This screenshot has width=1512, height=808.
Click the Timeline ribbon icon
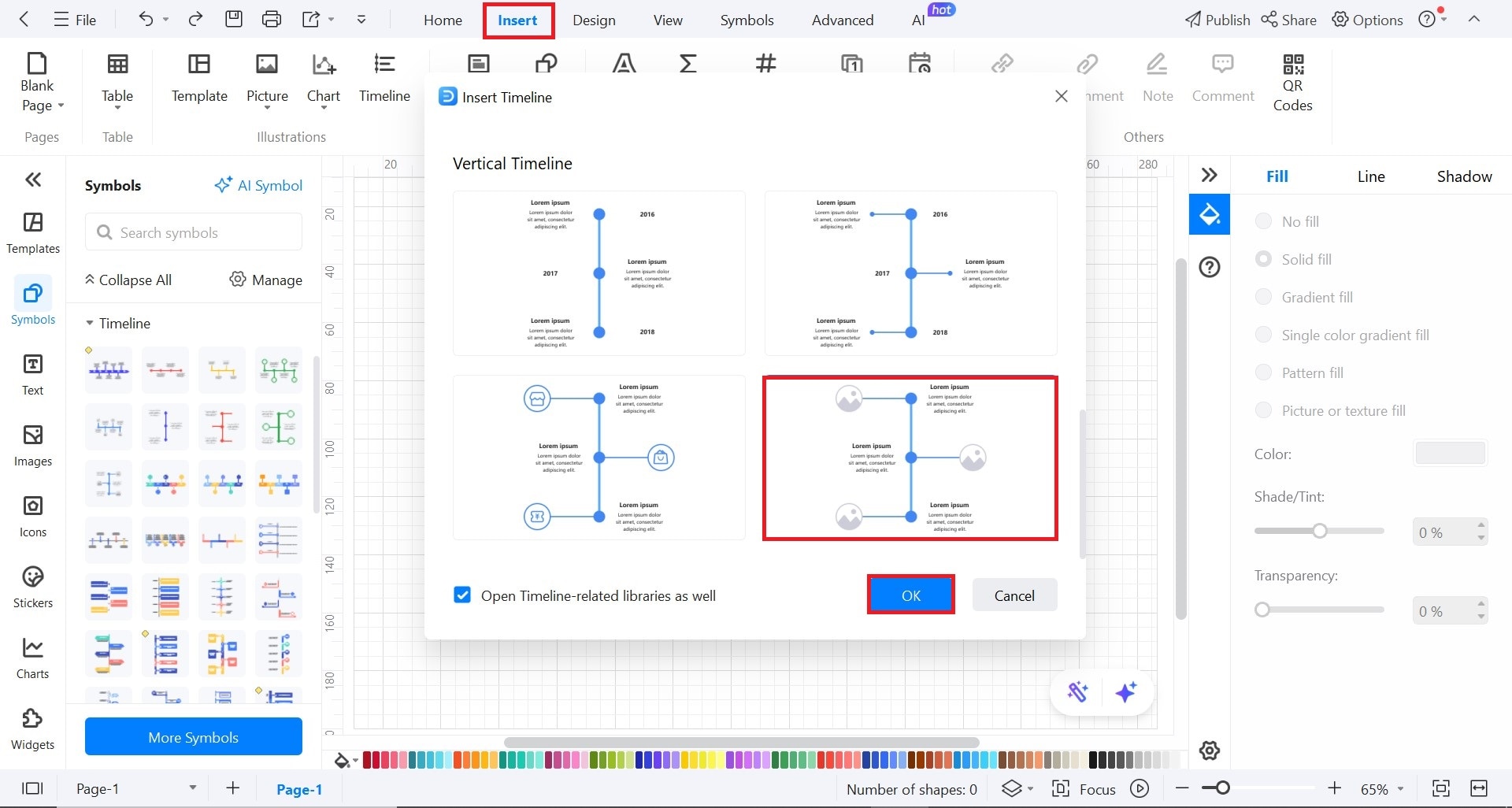[x=384, y=63]
